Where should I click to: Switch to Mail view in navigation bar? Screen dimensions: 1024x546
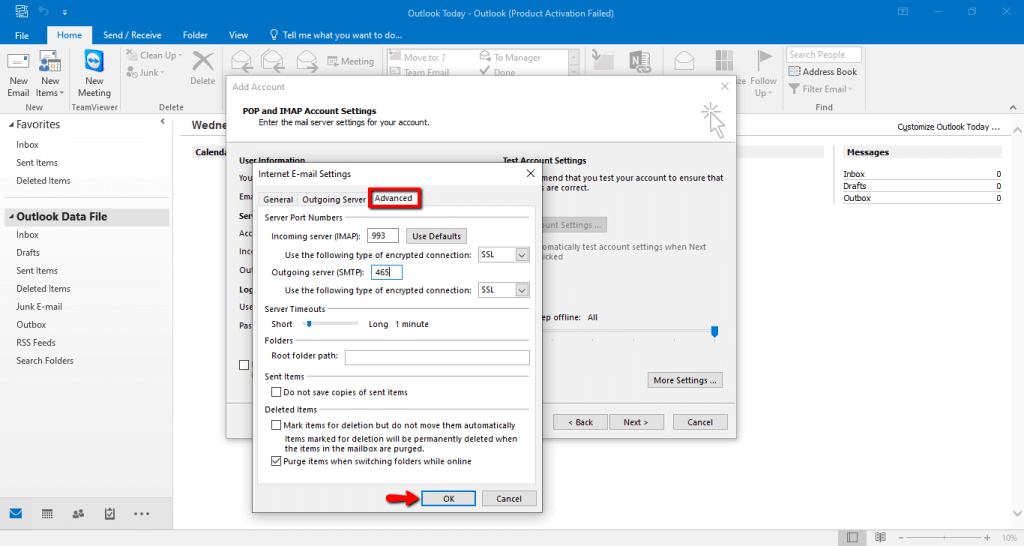(x=16, y=514)
